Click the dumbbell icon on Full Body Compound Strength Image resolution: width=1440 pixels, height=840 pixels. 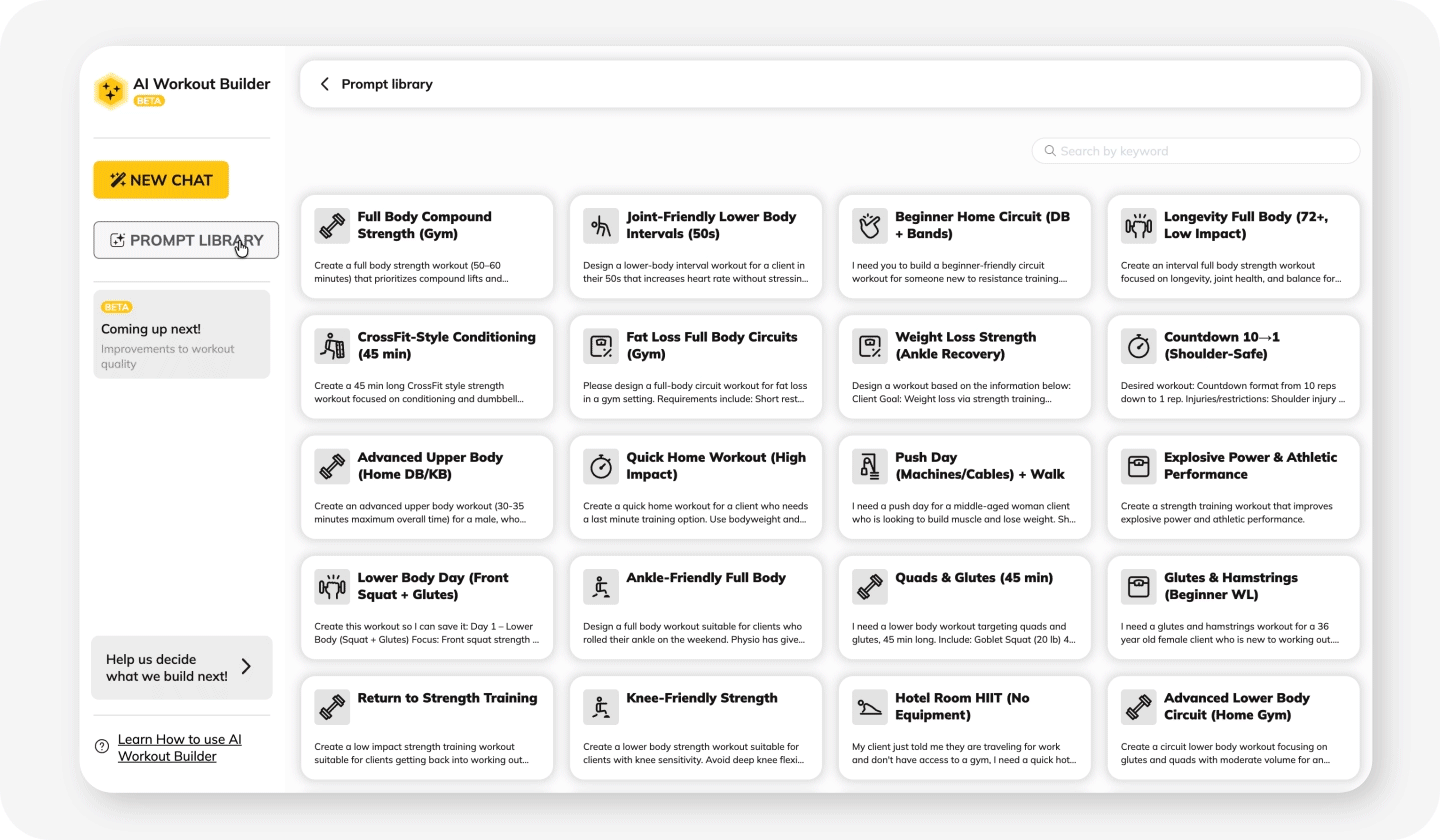click(x=332, y=226)
